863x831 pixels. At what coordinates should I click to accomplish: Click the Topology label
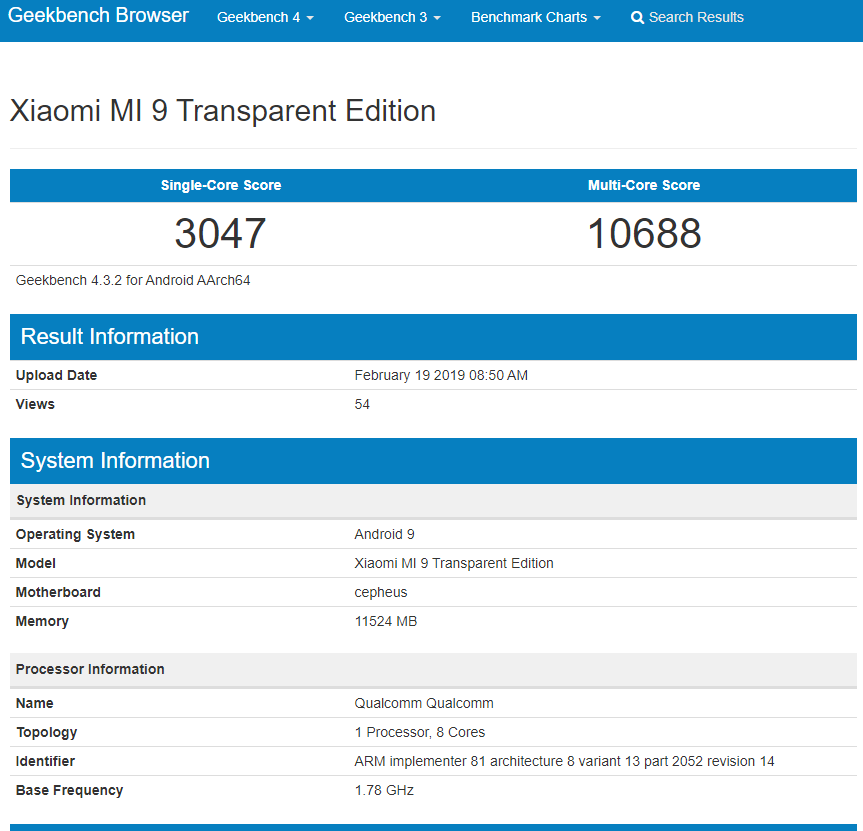pyautogui.click(x=46, y=732)
